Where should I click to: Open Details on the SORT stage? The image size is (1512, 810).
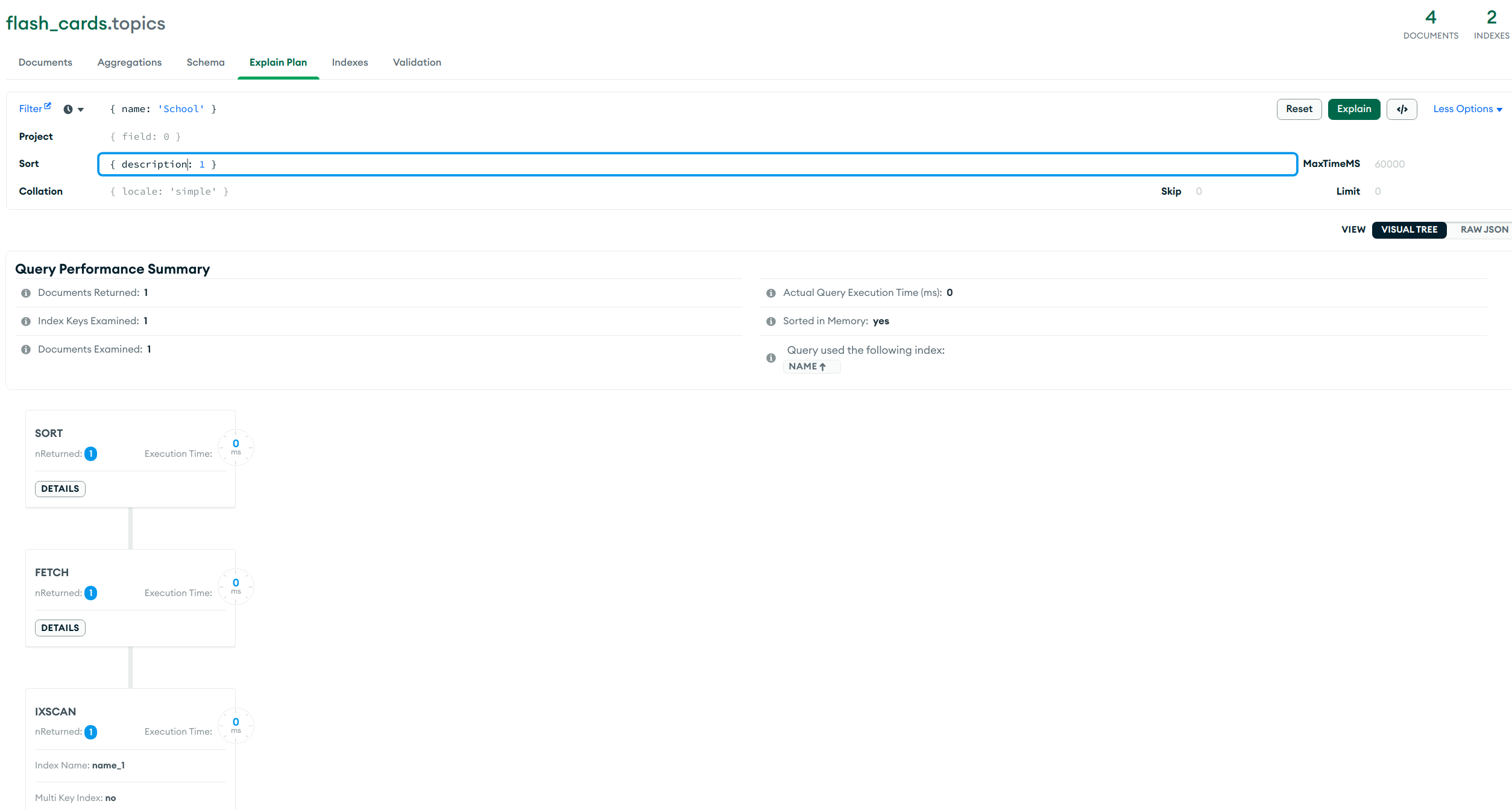click(60, 489)
